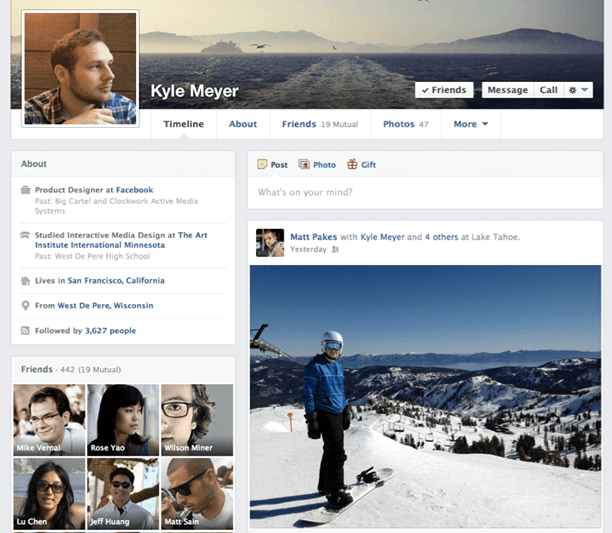This screenshot has height=533, width=612.
Task: Open Wilson Miner's friend thumbnail
Action: click(197, 420)
